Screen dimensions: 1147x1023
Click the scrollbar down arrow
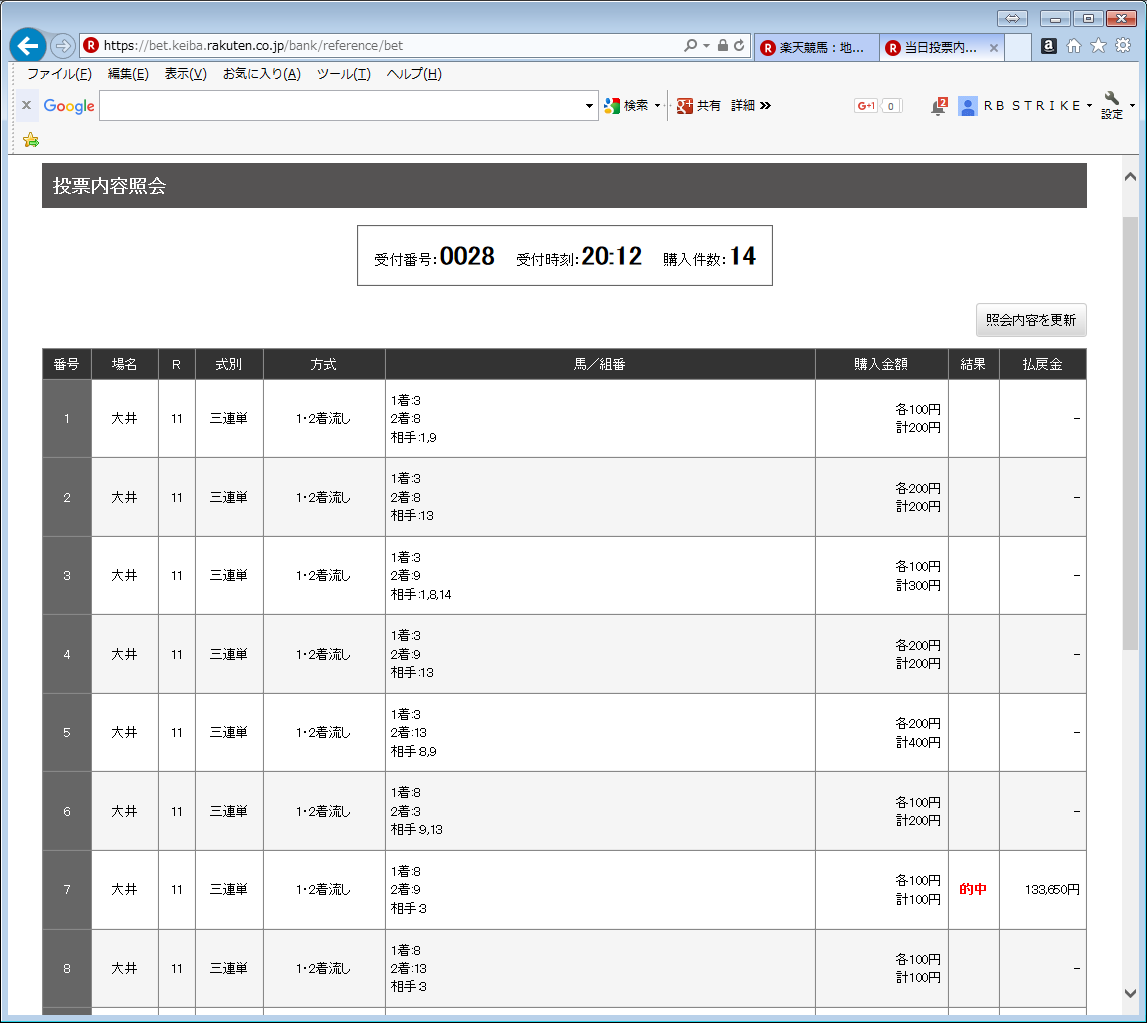[x=1130, y=993]
